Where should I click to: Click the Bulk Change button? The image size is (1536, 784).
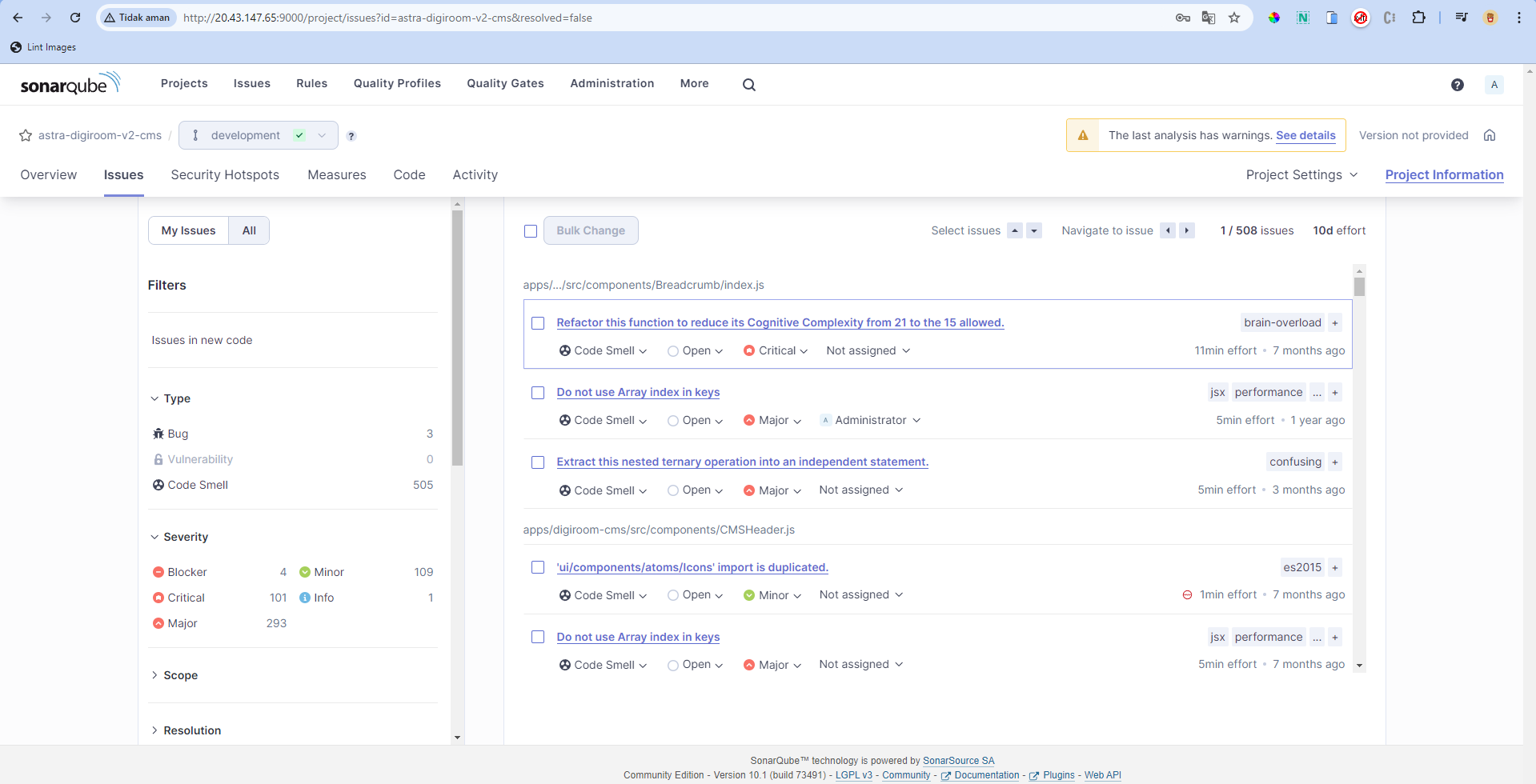(x=591, y=230)
